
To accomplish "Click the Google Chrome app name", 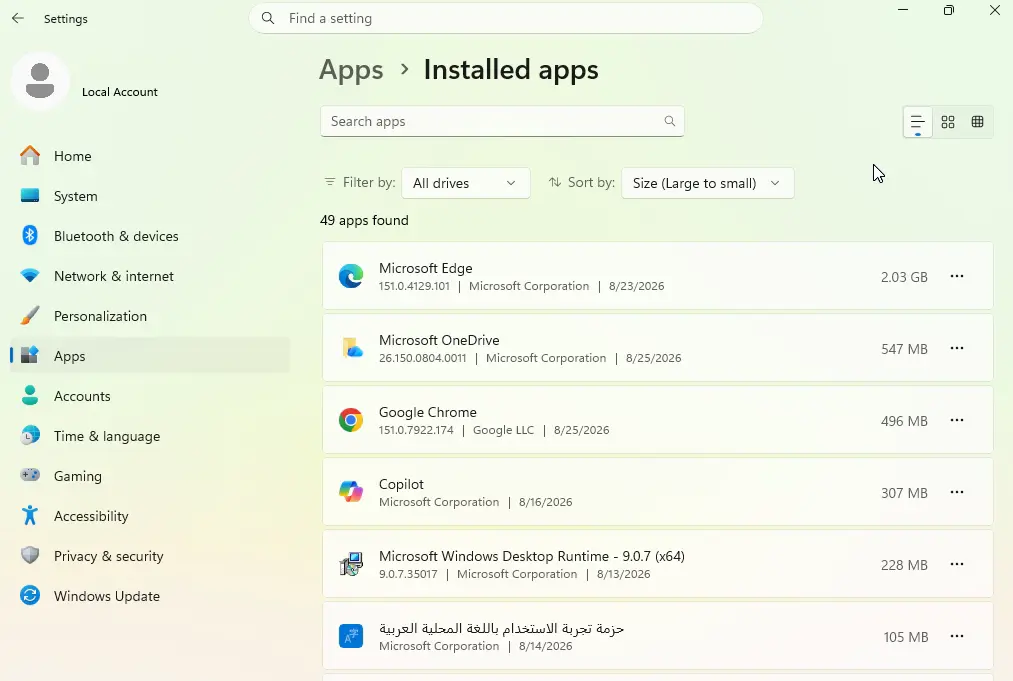I will coord(428,412).
